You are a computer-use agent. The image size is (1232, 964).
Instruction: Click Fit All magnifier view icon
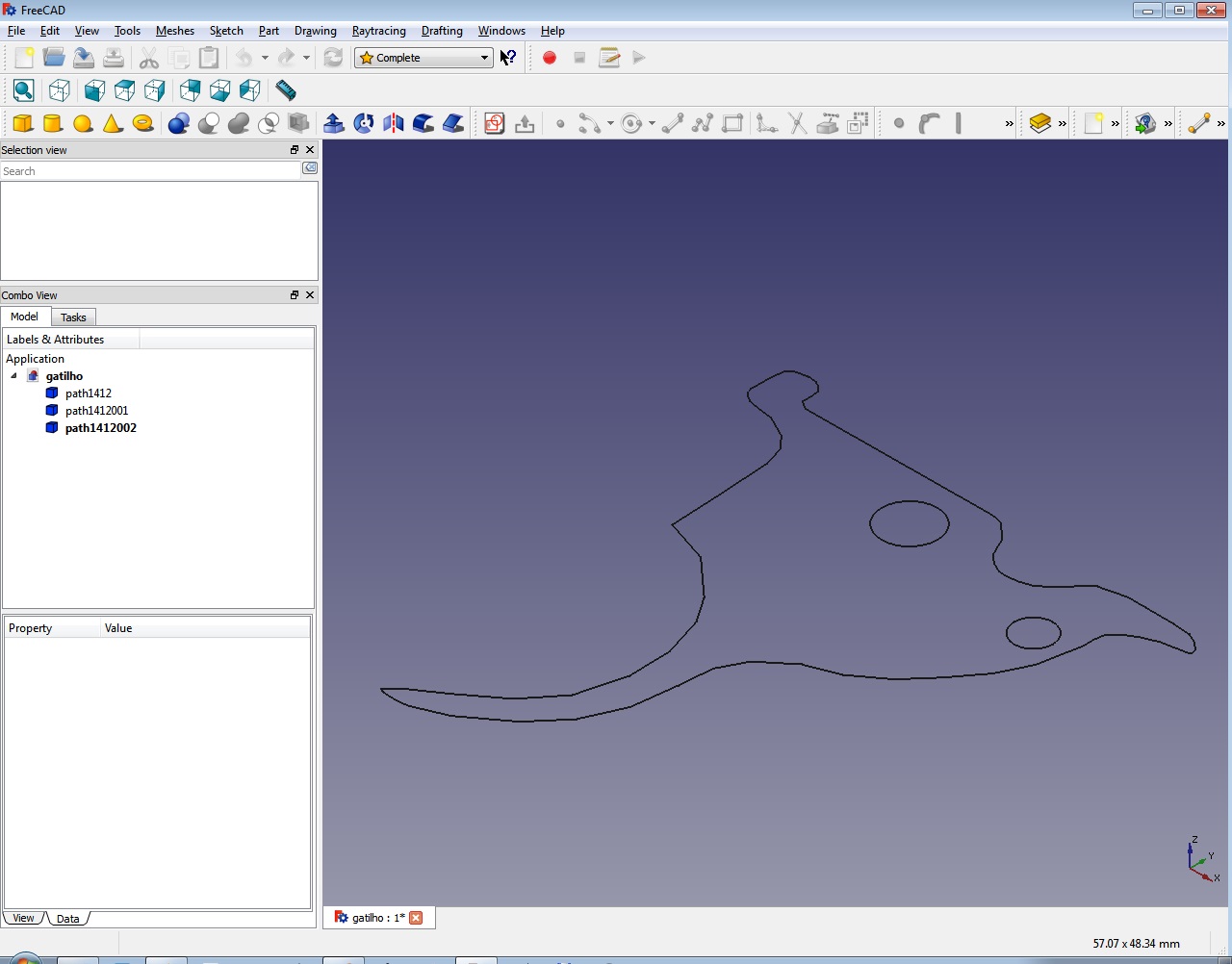pos(24,90)
